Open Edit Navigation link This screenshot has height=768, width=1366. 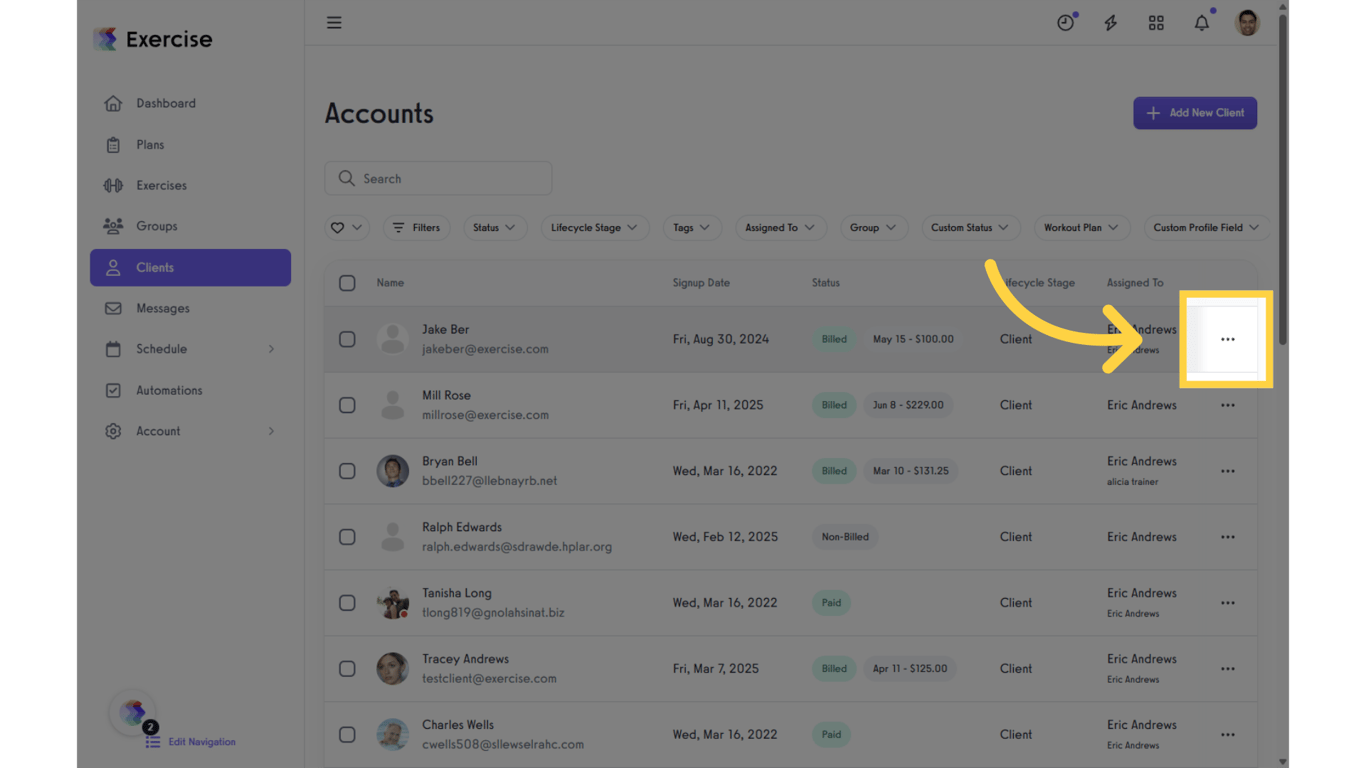200,742
